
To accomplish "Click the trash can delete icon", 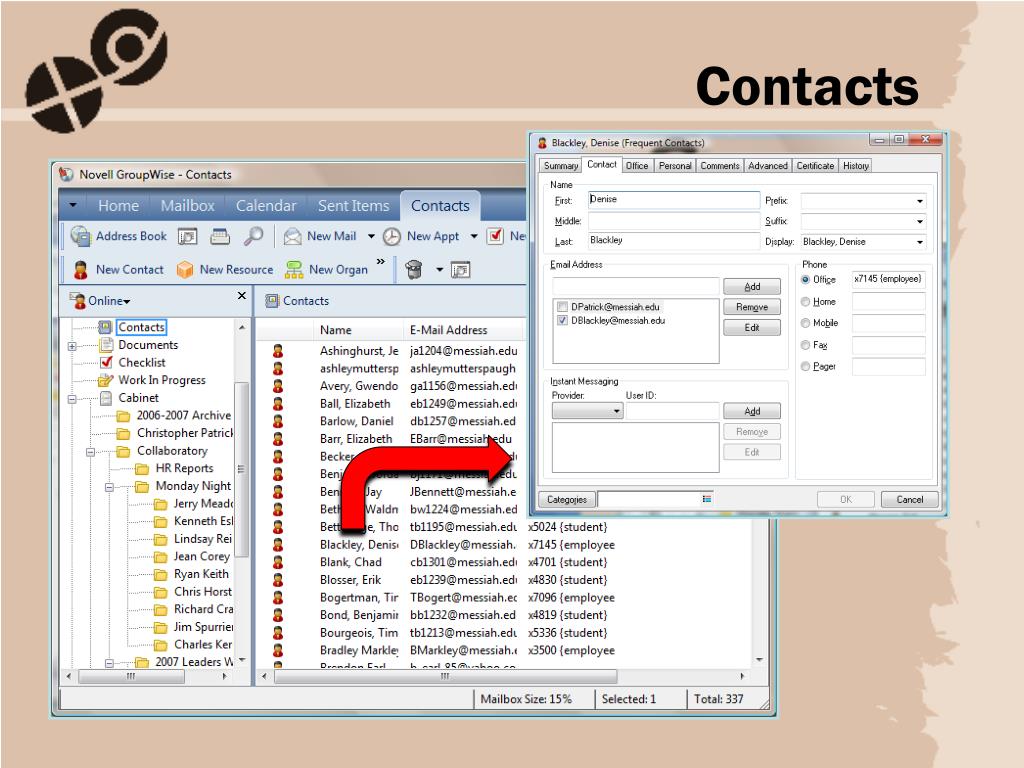I will coord(413,269).
